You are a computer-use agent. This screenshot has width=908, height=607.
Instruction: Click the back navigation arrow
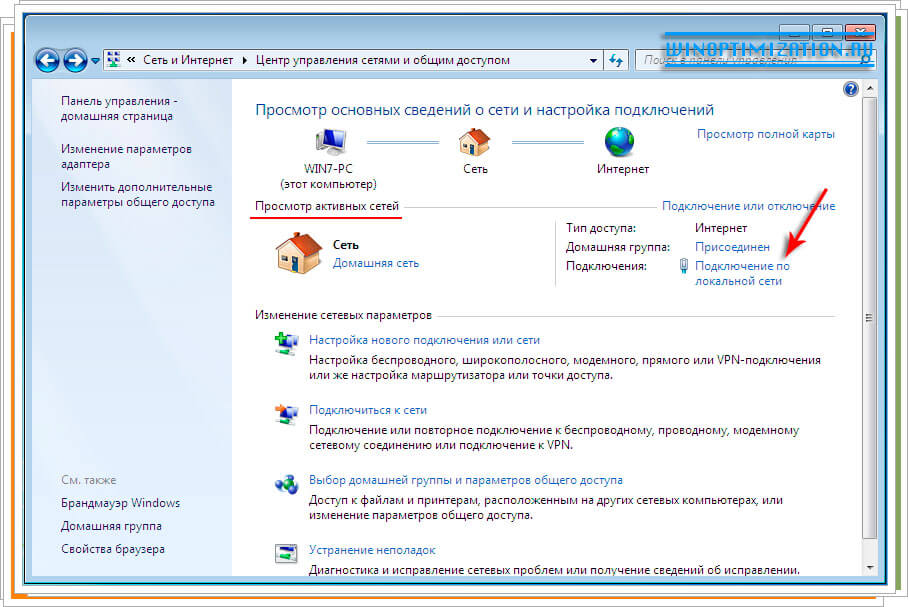pos(47,60)
